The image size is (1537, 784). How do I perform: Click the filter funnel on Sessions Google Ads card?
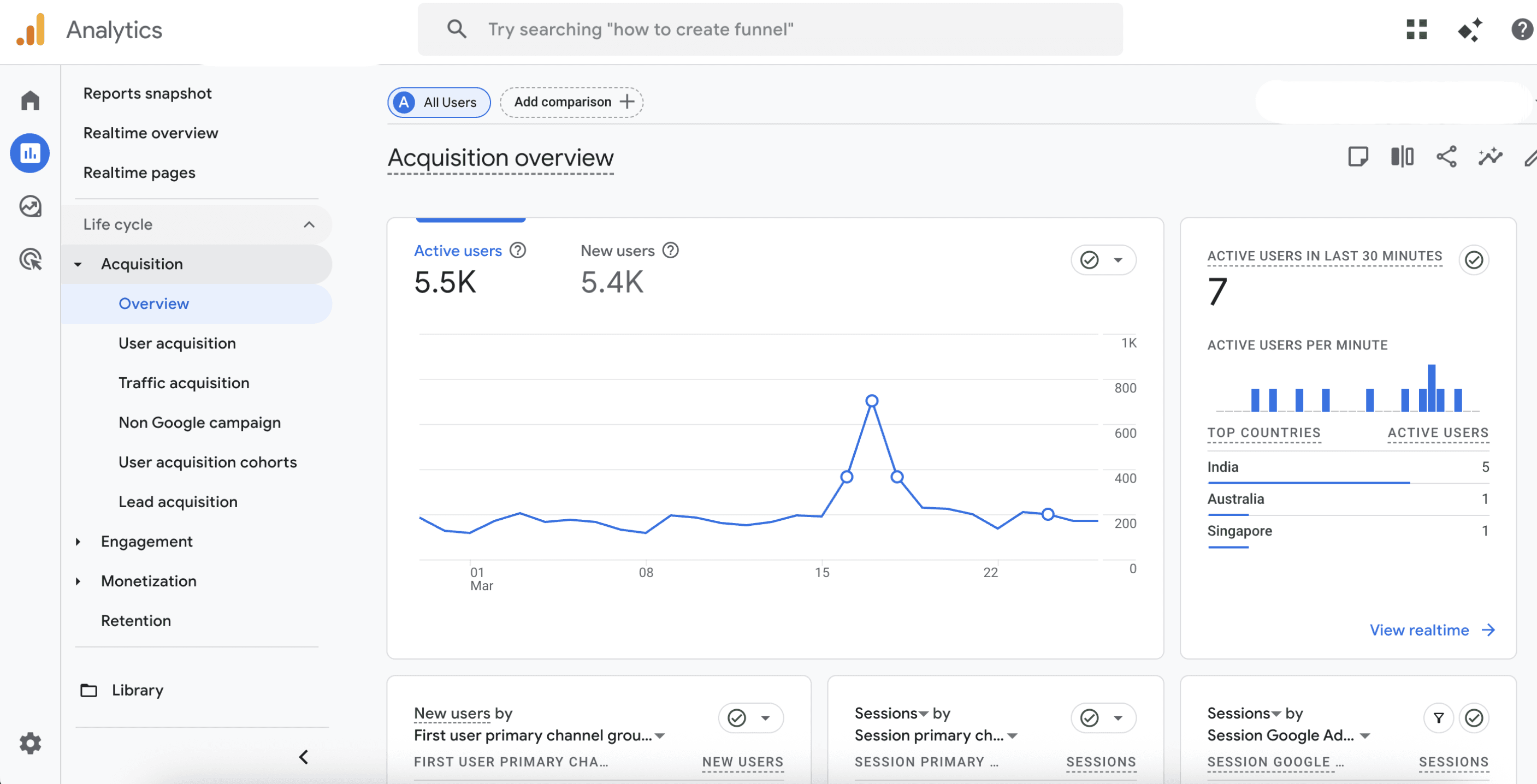pos(1439,718)
